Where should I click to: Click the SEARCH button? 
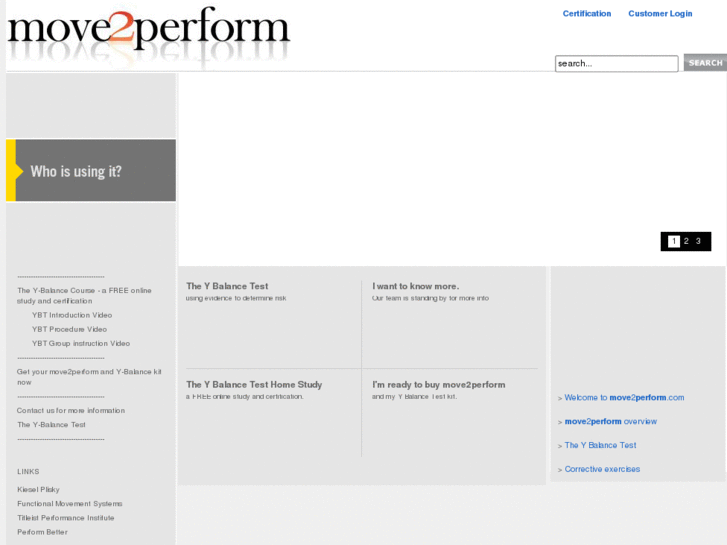pyautogui.click(x=705, y=63)
